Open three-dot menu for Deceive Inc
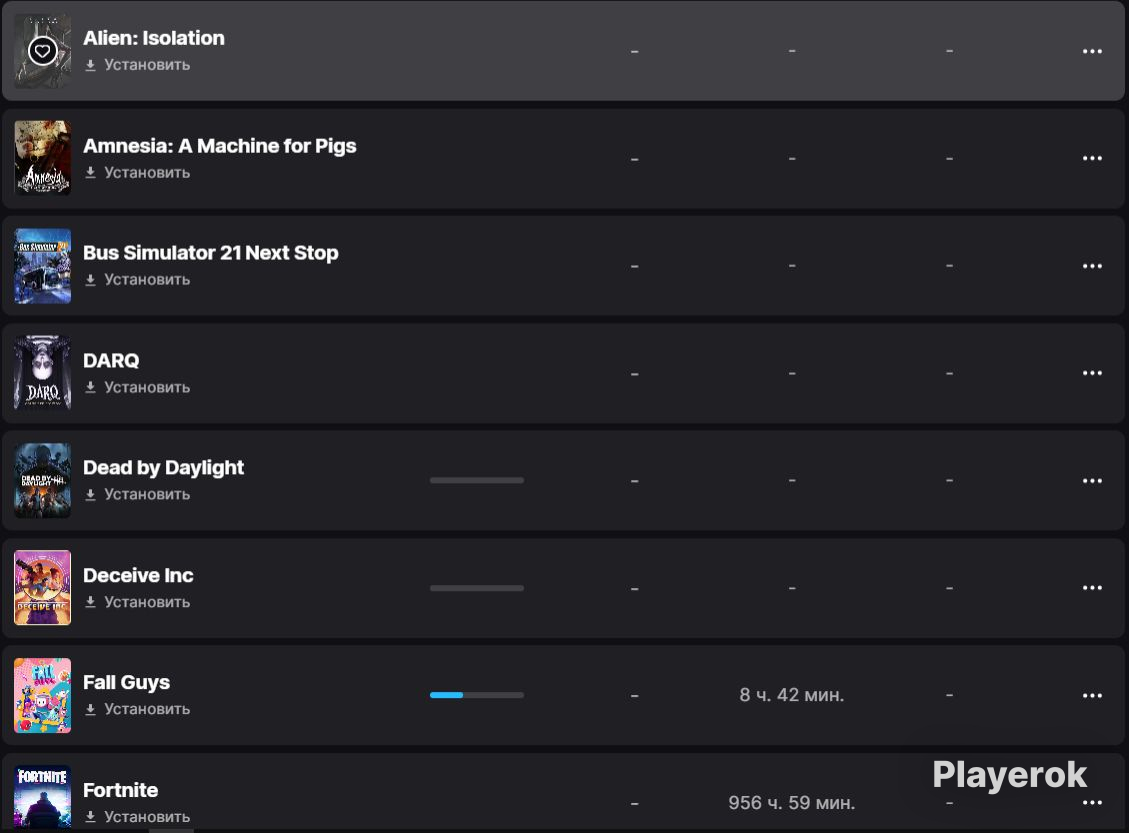Image resolution: width=1129 pixels, height=833 pixels. click(1092, 587)
